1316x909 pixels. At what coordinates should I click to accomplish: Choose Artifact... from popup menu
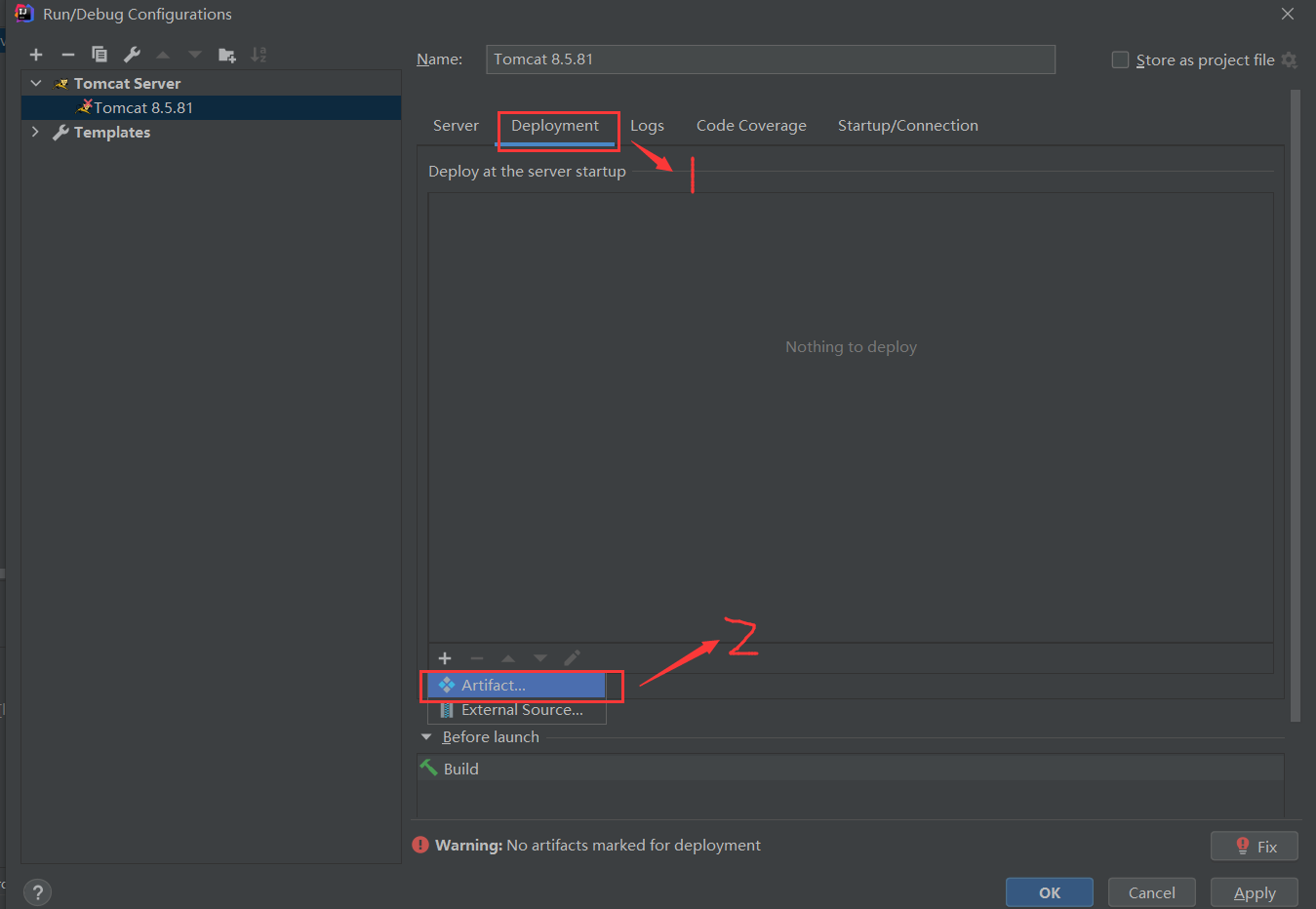(x=517, y=685)
